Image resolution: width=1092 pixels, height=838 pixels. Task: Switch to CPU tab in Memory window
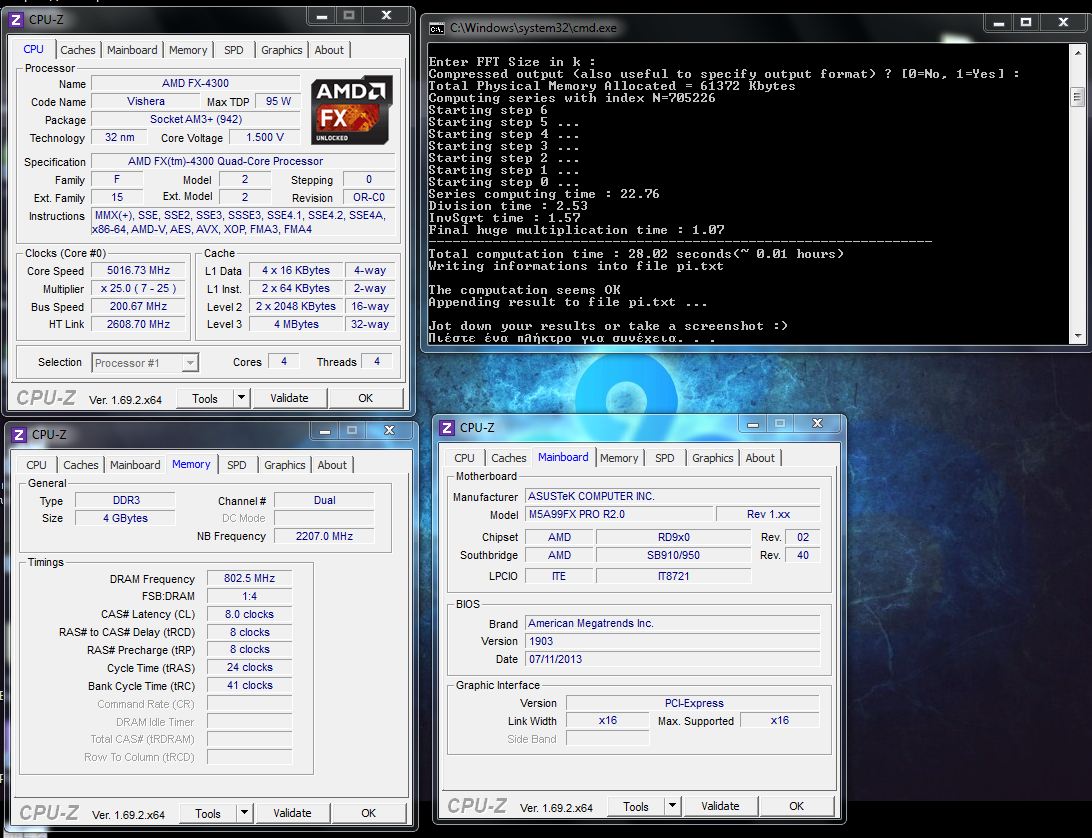tap(36, 465)
